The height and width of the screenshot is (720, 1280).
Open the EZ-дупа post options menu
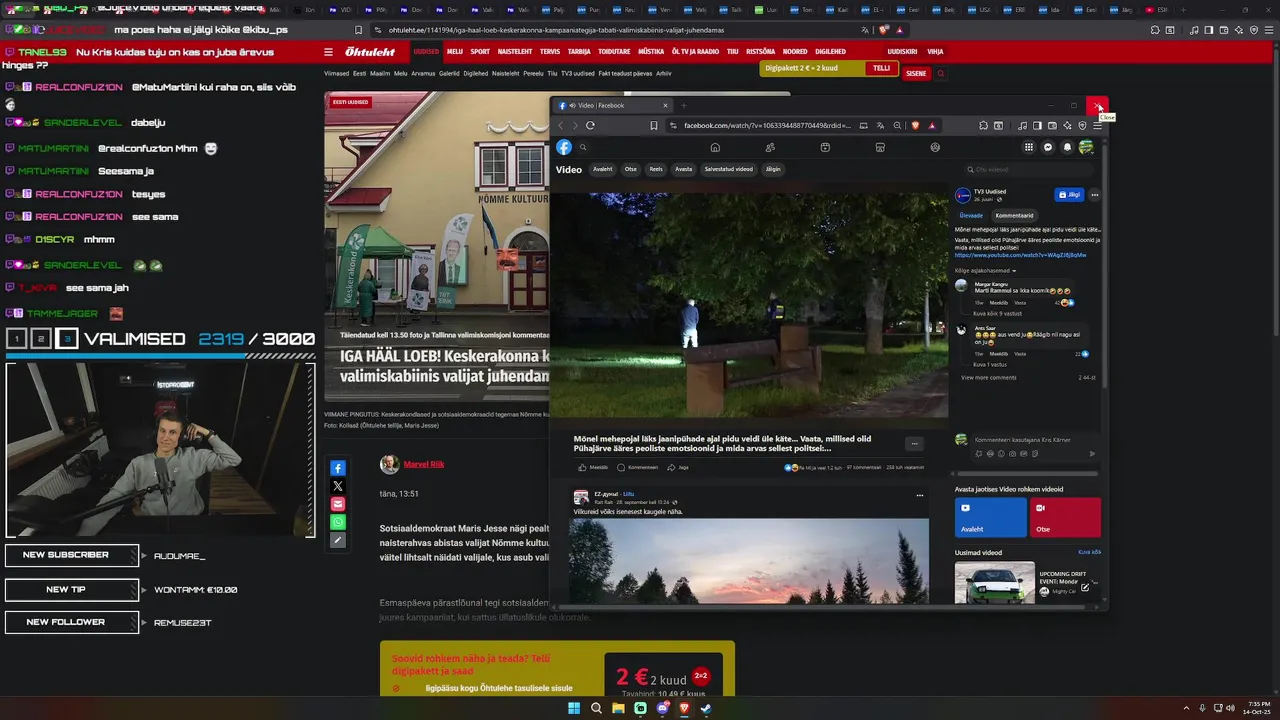(x=920, y=495)
